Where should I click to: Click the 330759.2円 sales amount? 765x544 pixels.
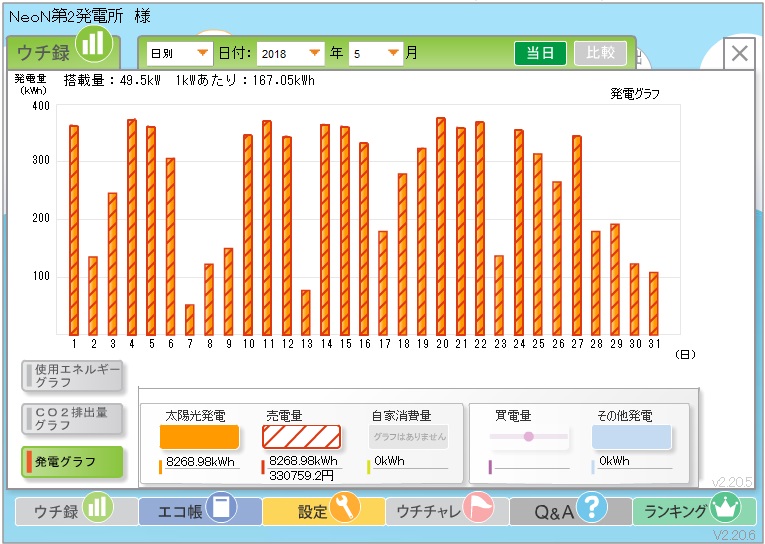301,475
